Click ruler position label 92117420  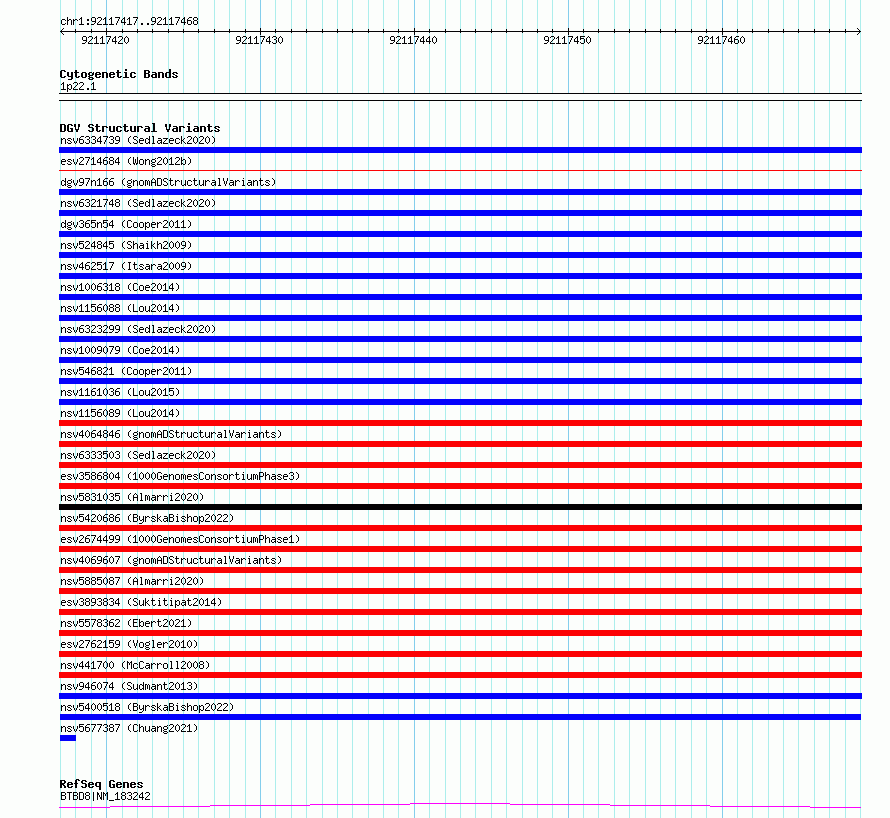pyautogui.click(x=106, y=40)
